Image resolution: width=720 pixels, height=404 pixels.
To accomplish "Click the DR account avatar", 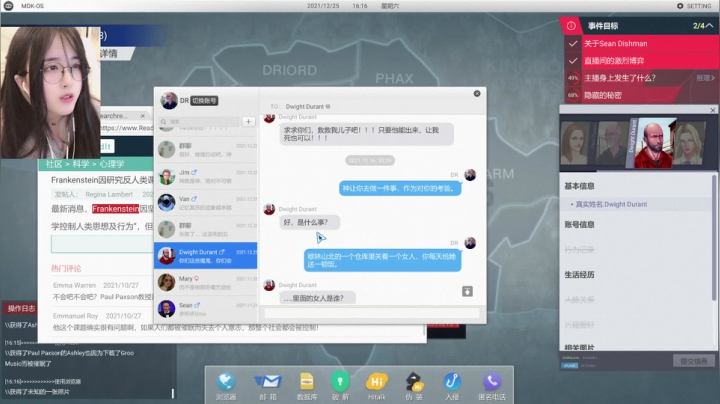I will [x=169, y=101].
